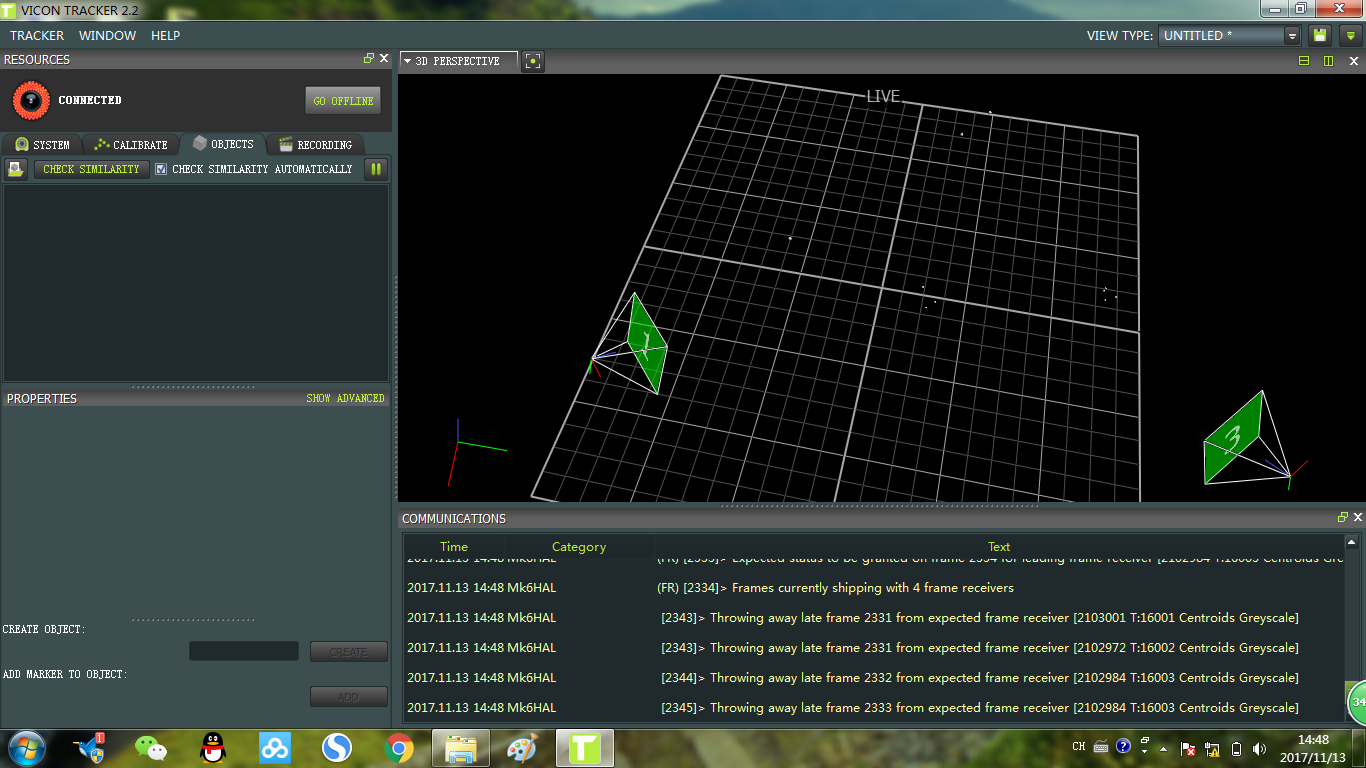This screenshot has width=1366, height=768.
Task: Click the load object icon beside Check Similarity
Action: click(16, 169)
